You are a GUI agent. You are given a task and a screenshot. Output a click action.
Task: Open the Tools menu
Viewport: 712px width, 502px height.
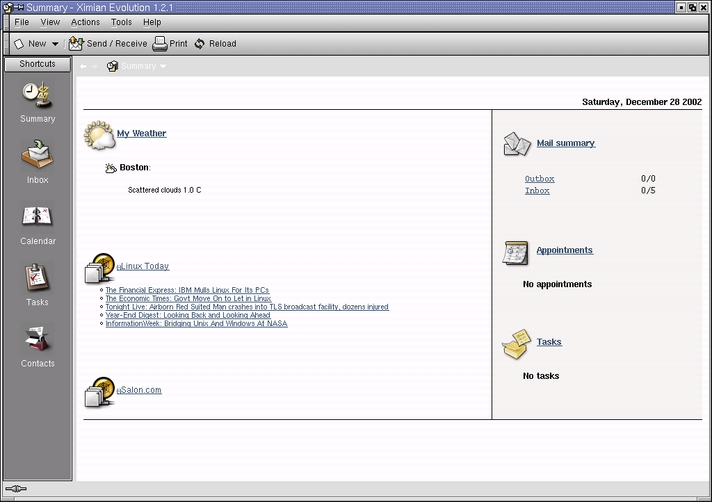coord(121,22)
